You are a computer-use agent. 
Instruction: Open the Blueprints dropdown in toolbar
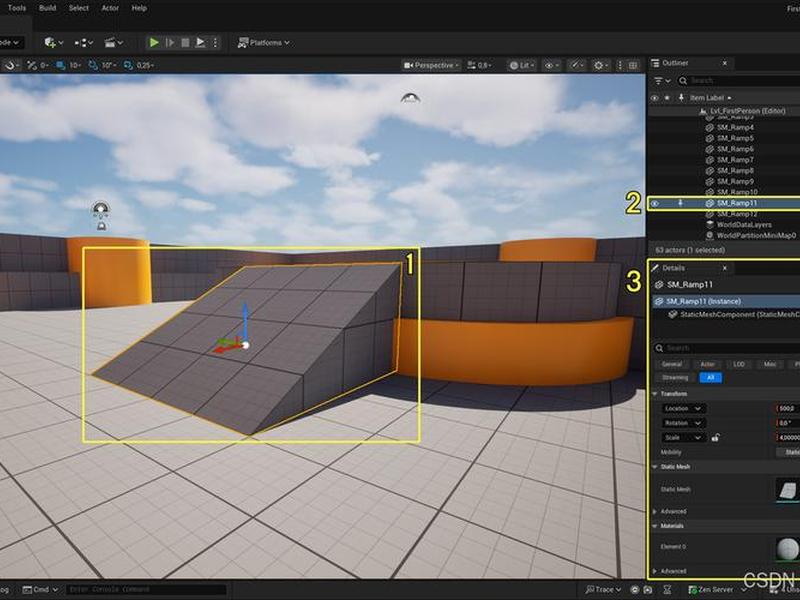(84, 43)
